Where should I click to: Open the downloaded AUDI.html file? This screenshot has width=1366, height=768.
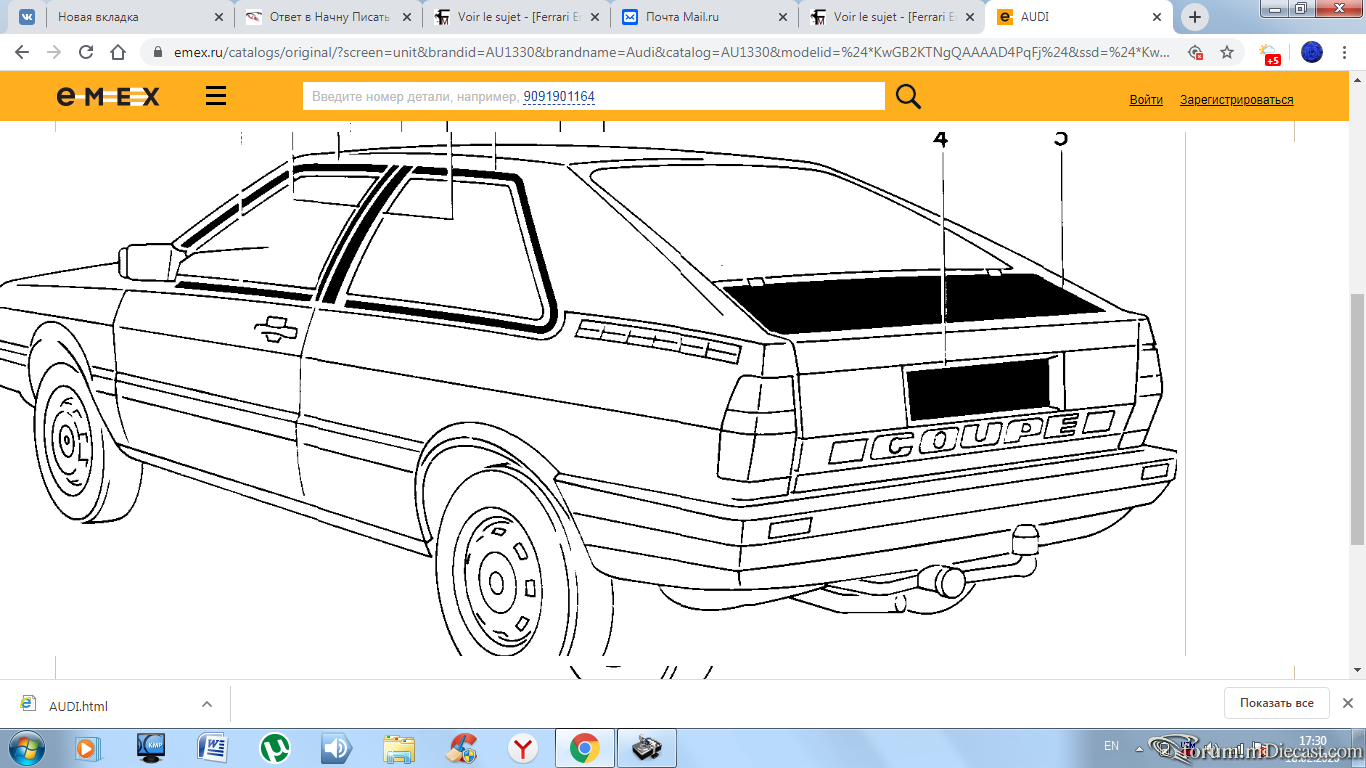coord(78,705)
